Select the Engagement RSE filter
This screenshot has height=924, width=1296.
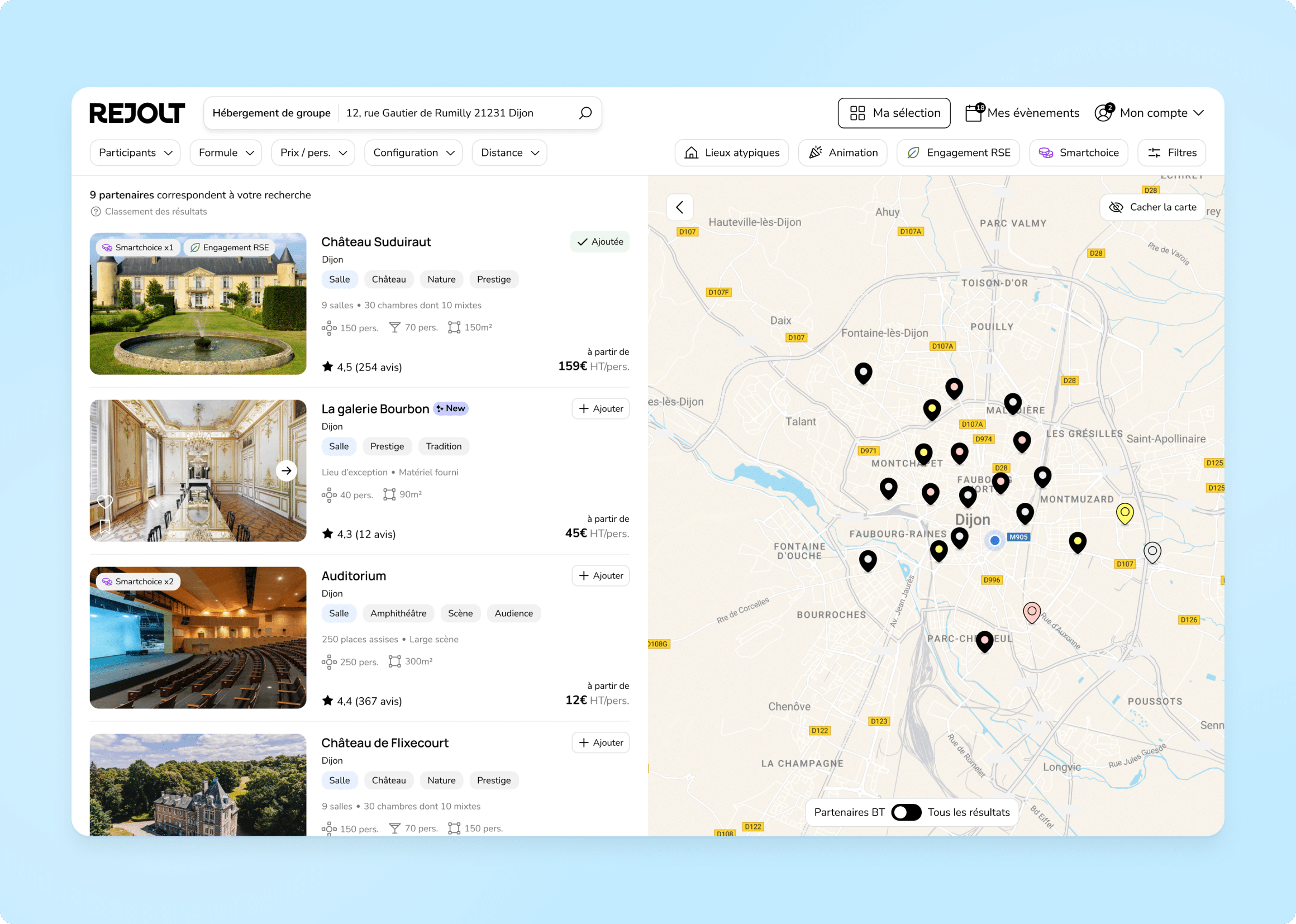(x=958, y=153)
